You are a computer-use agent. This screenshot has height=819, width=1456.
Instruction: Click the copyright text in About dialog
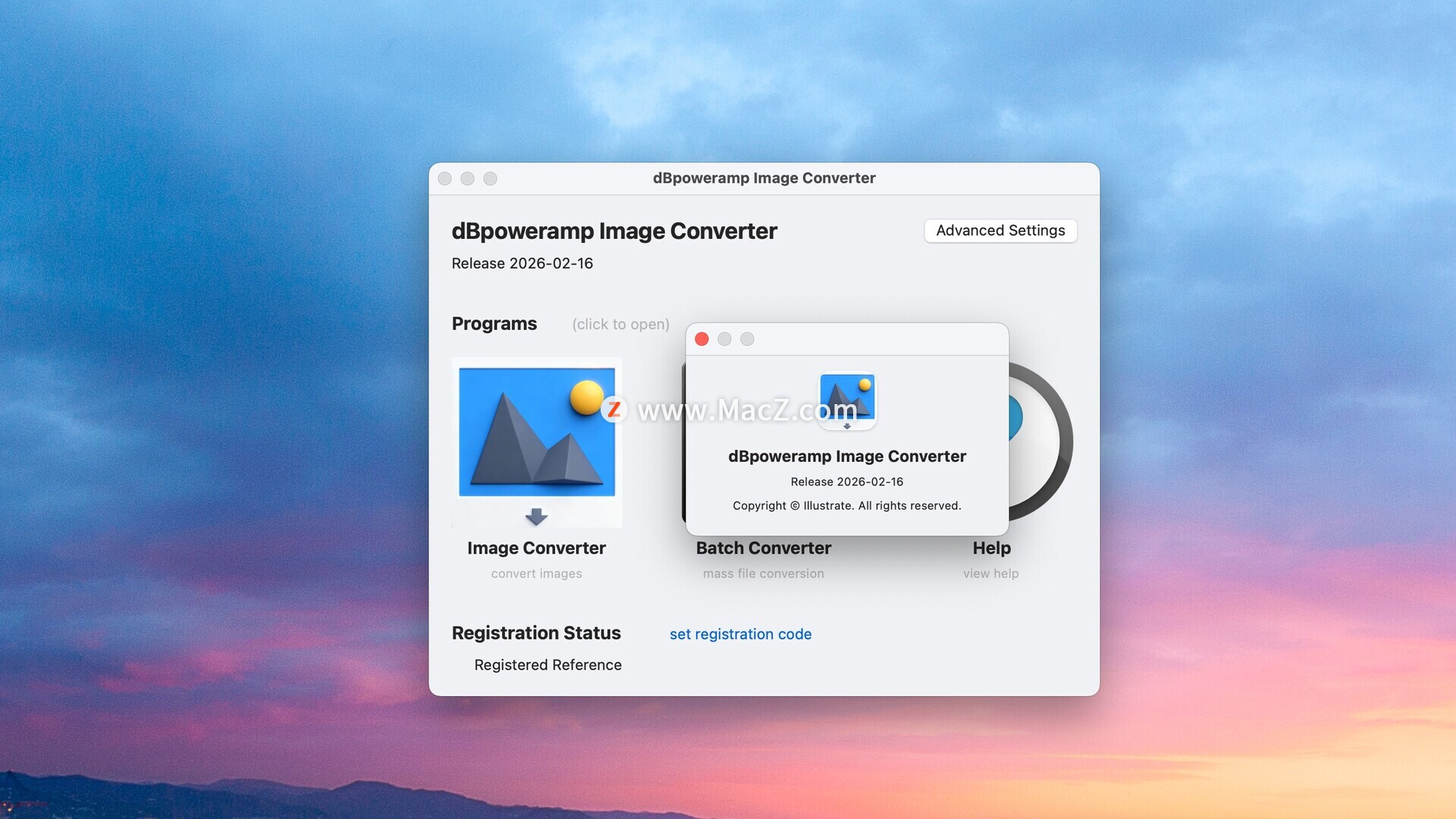coord(846,506)
